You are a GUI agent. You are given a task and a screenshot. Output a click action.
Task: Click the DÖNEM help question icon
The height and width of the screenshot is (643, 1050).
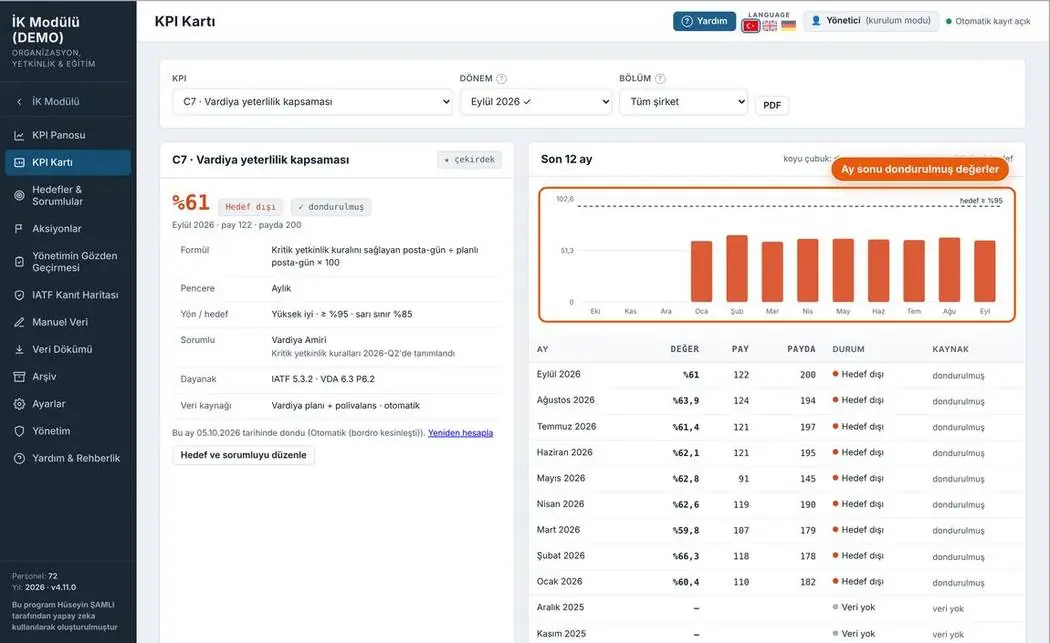click(501, 78)
